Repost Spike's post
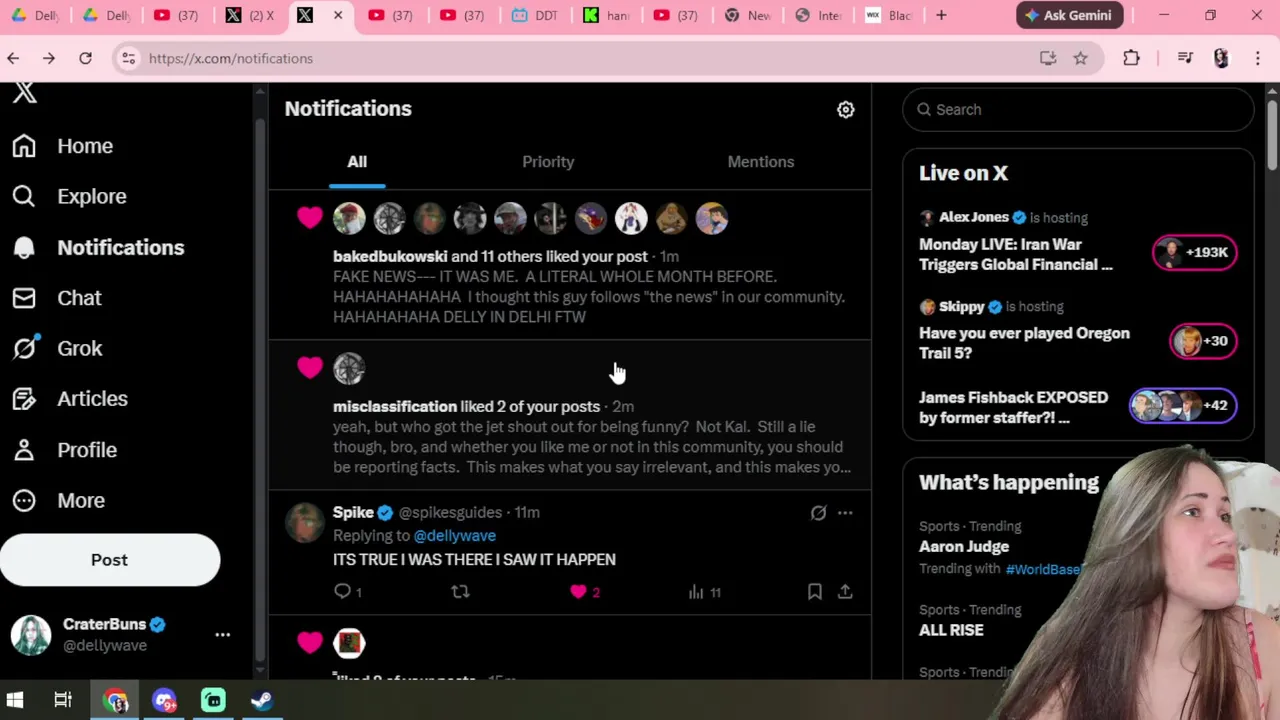 (x=460, y=592)
